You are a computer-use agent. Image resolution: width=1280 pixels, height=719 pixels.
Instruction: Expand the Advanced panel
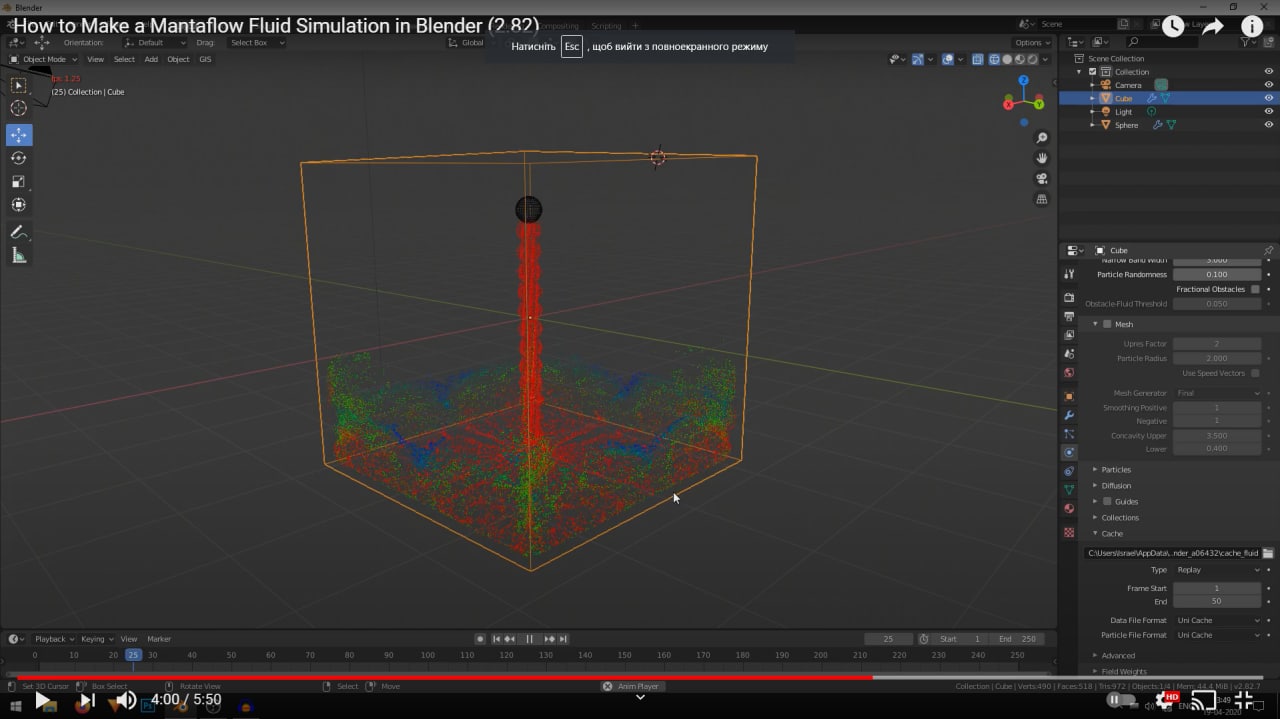tap(1096, 655)
